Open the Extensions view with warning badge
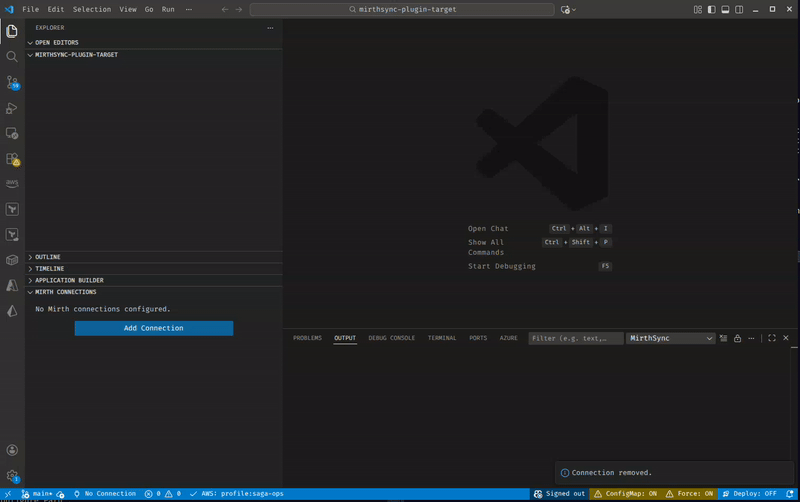 (x=12, y=159)
